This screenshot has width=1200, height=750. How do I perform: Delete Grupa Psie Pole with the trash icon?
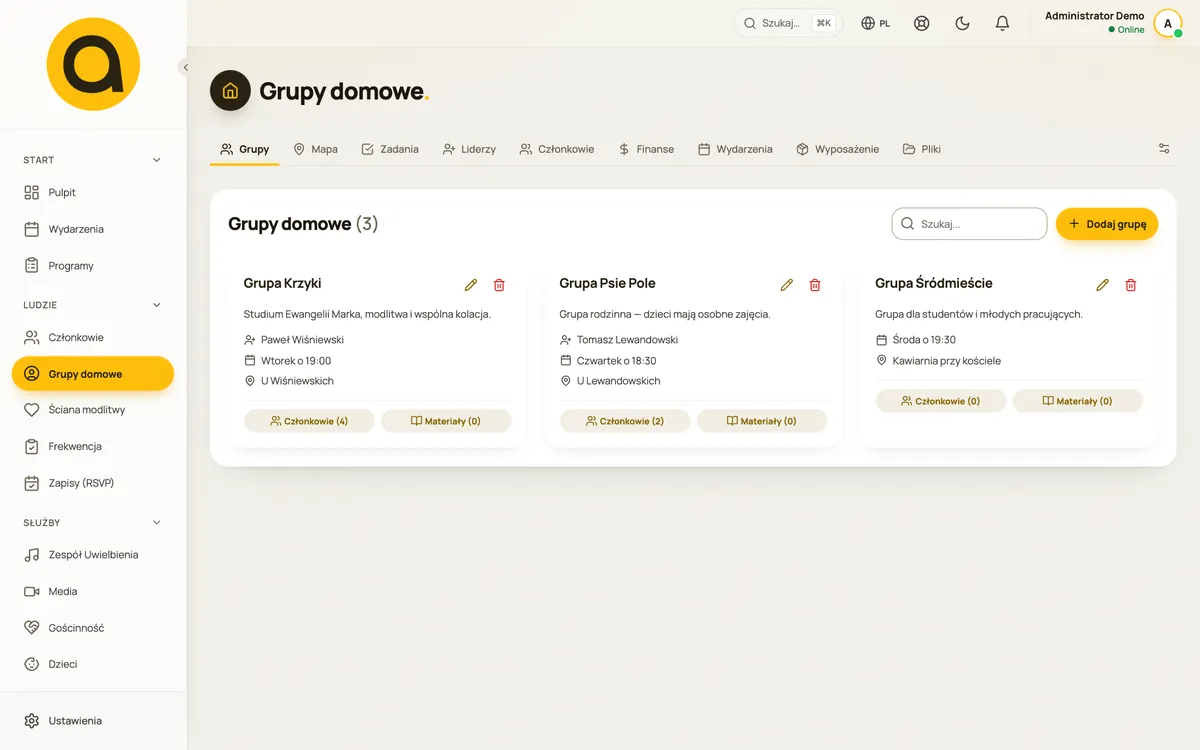pos(815,285)
